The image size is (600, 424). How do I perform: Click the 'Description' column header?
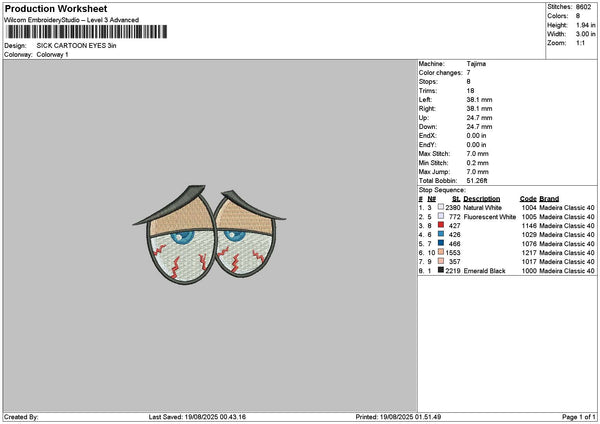pos(481,199)
